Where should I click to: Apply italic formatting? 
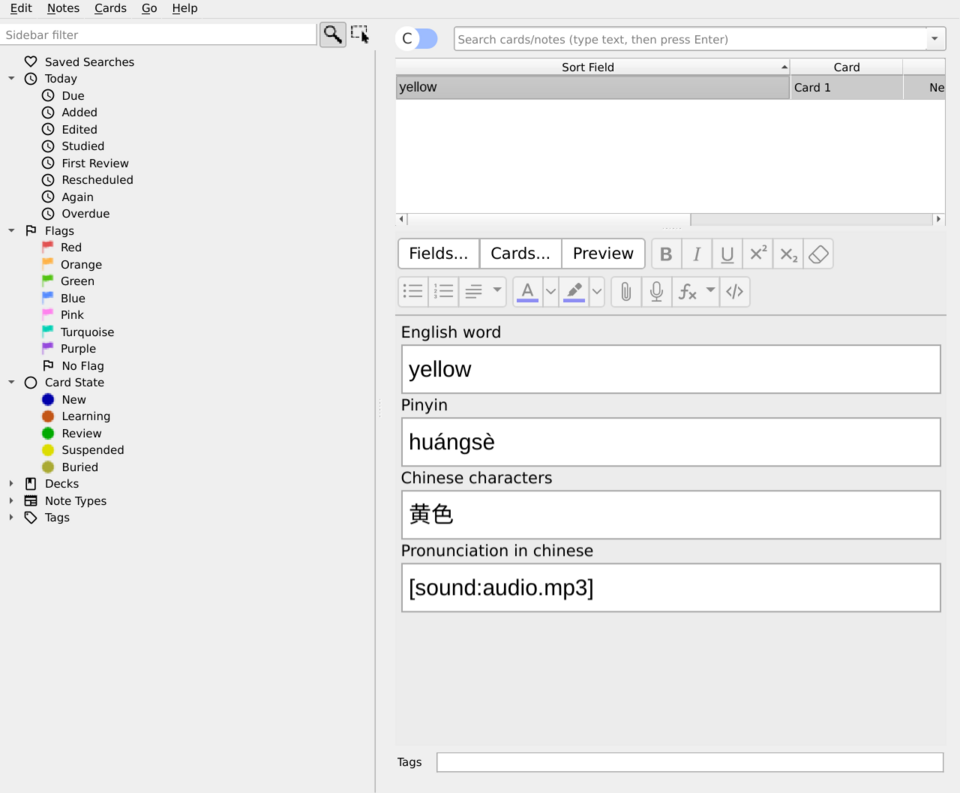(696, 253)
